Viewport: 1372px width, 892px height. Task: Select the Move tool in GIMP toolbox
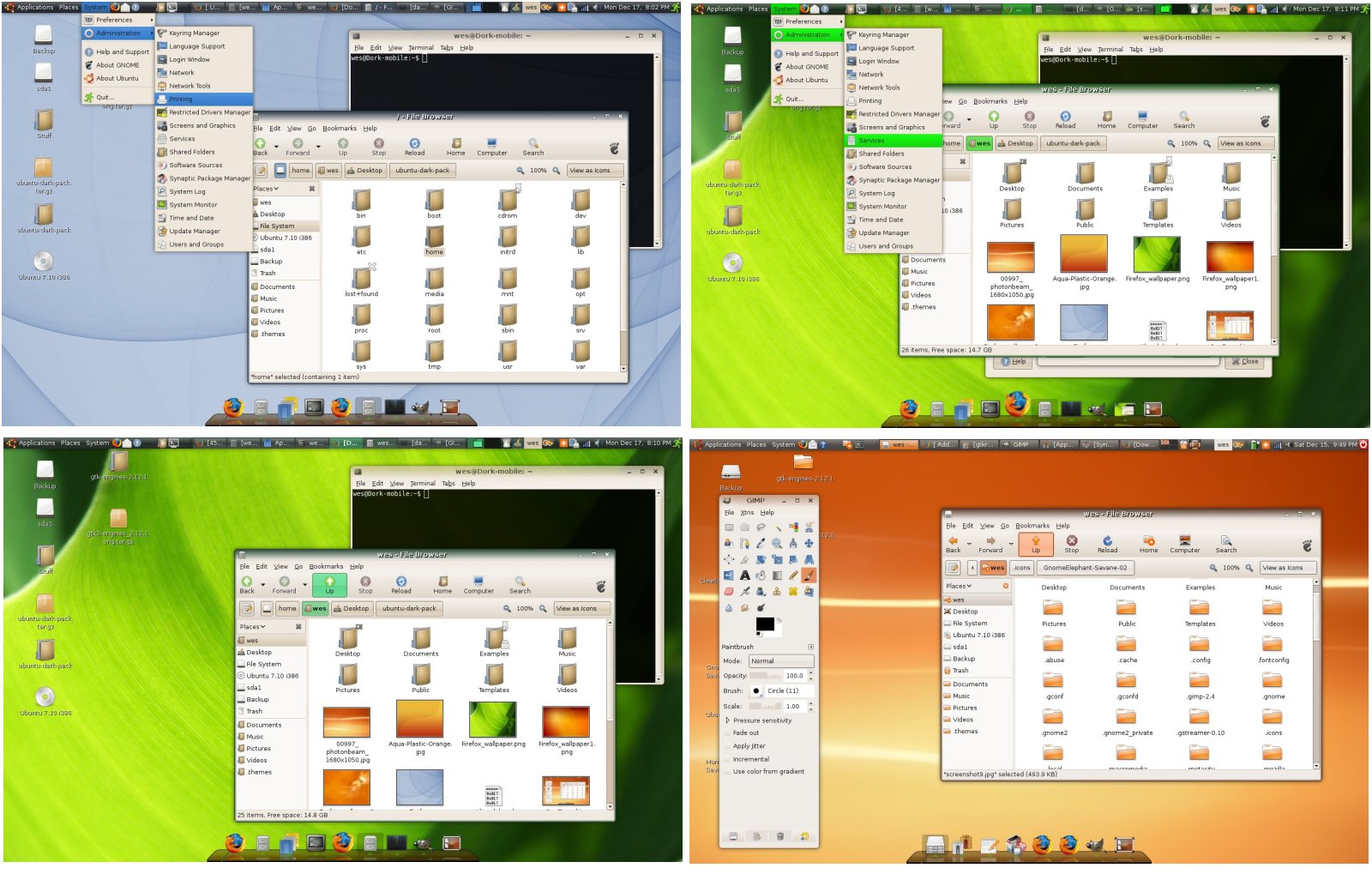click(809, 543)
